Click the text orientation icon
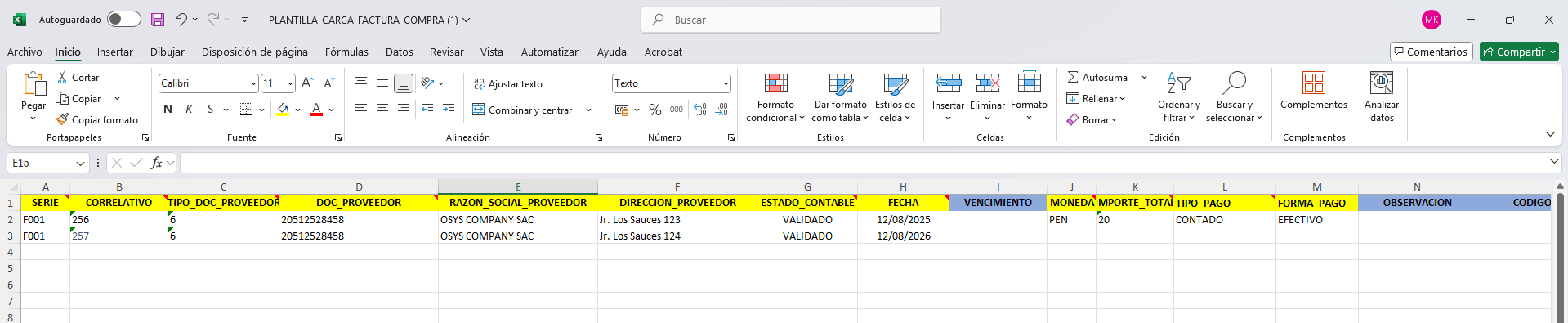 [x=427, y=83]
